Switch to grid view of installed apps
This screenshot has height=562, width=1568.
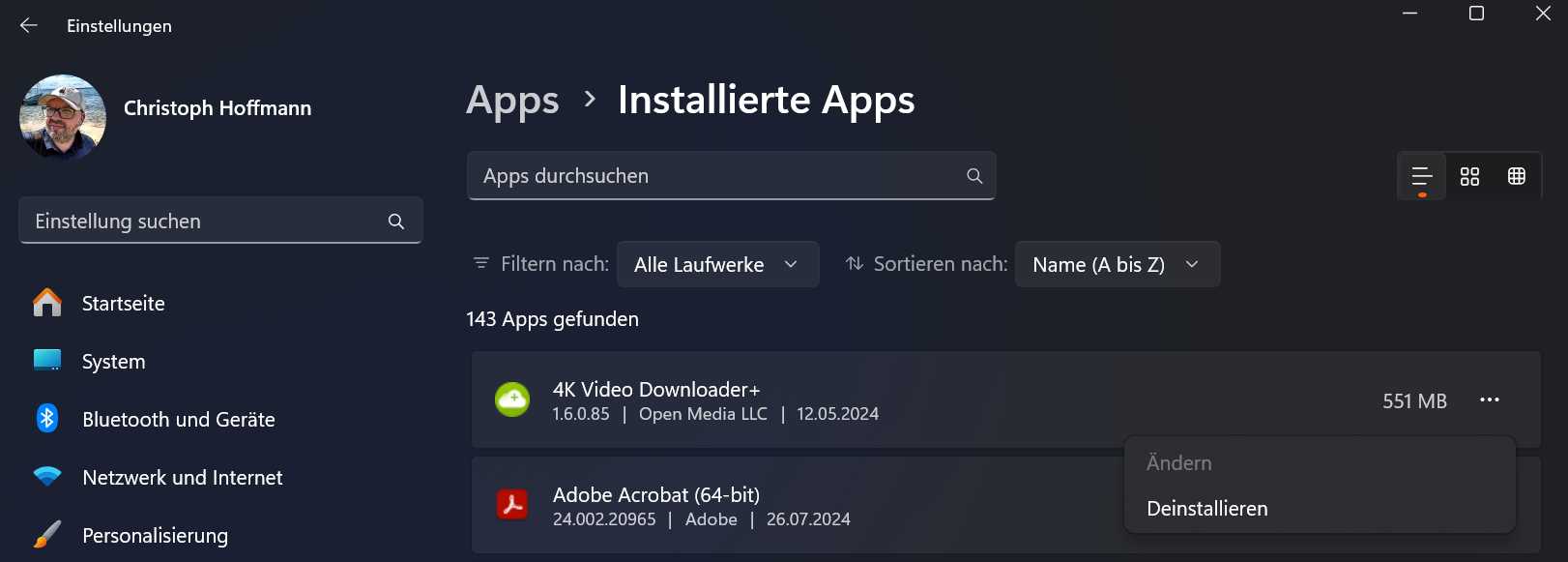(x=1516, y=176)
